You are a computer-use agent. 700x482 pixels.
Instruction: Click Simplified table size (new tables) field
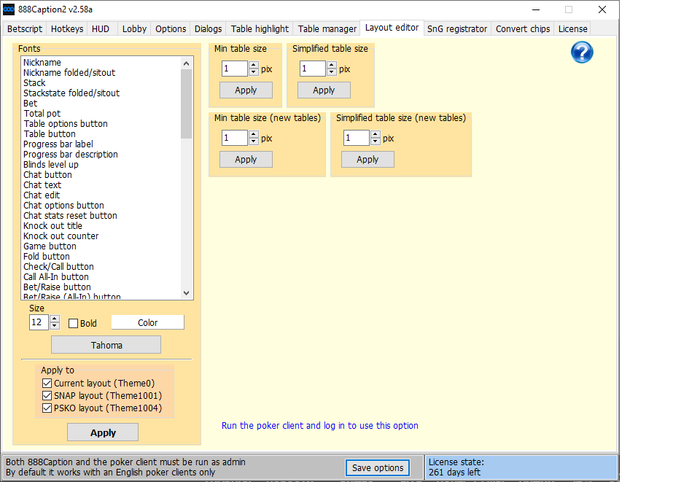[357, 138]
